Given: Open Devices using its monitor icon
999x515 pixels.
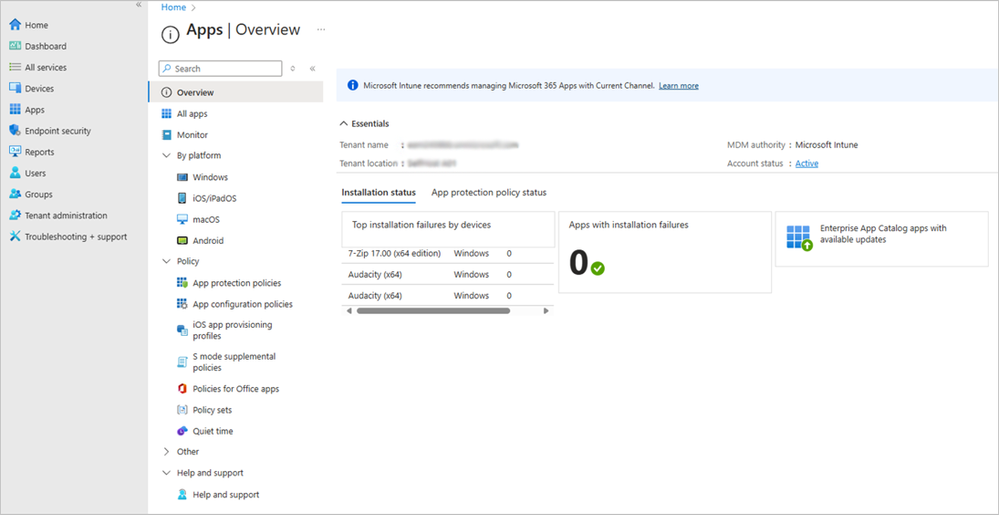Looking at the screenshot, I should tap(15, 89).
